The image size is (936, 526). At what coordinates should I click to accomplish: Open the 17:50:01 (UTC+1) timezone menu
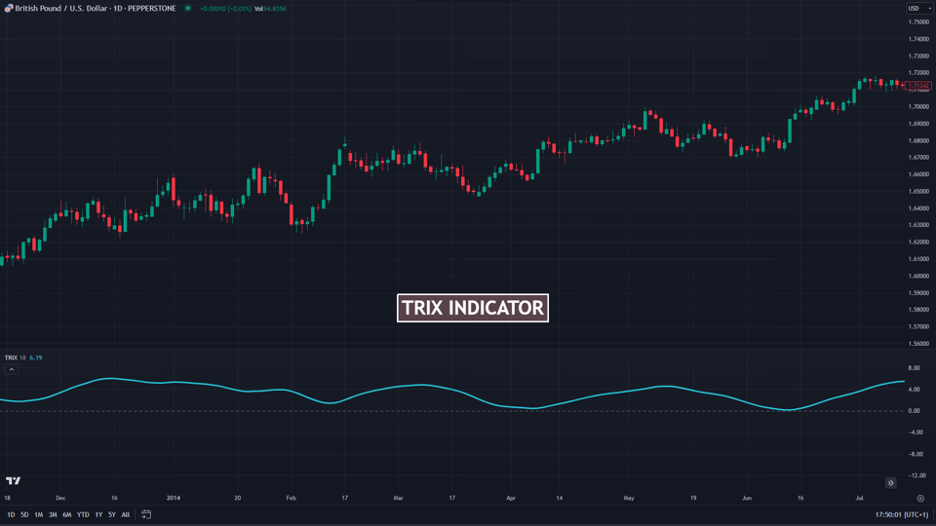tap(901, 515)
